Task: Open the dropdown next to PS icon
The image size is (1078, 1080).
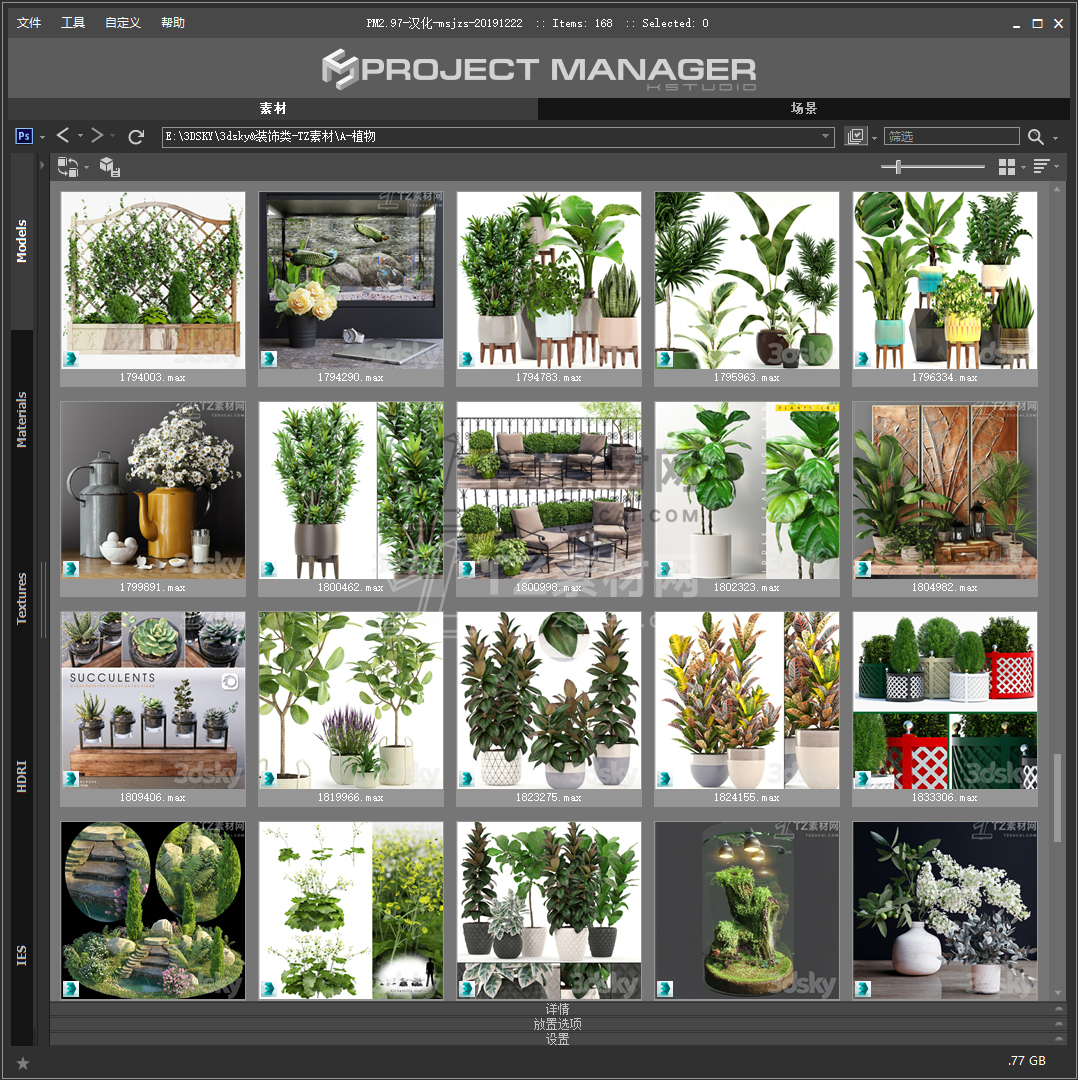Action: click(x=43, y=138)
